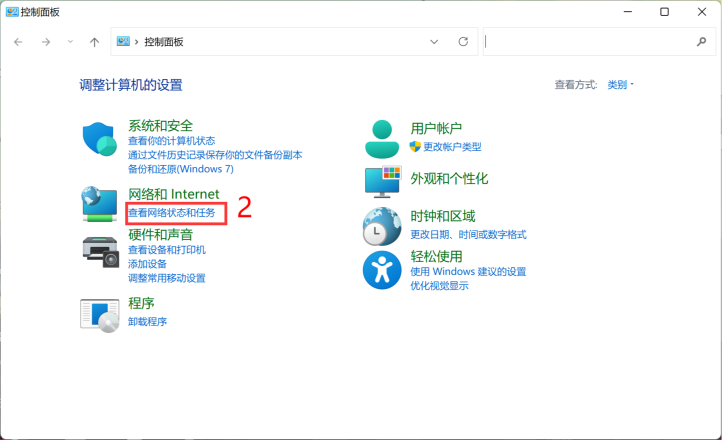Screen dimensions: 722x440
Task: Click the Programs disc icon
Action: click(100, 315)
